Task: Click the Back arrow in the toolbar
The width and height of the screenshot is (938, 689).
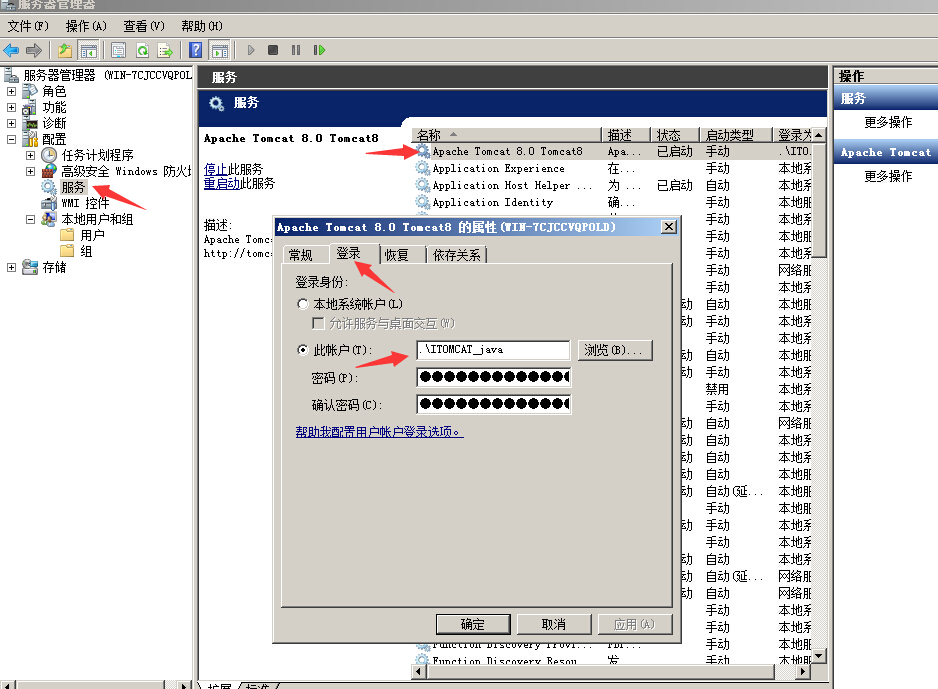Action: (x=12, y=50)
